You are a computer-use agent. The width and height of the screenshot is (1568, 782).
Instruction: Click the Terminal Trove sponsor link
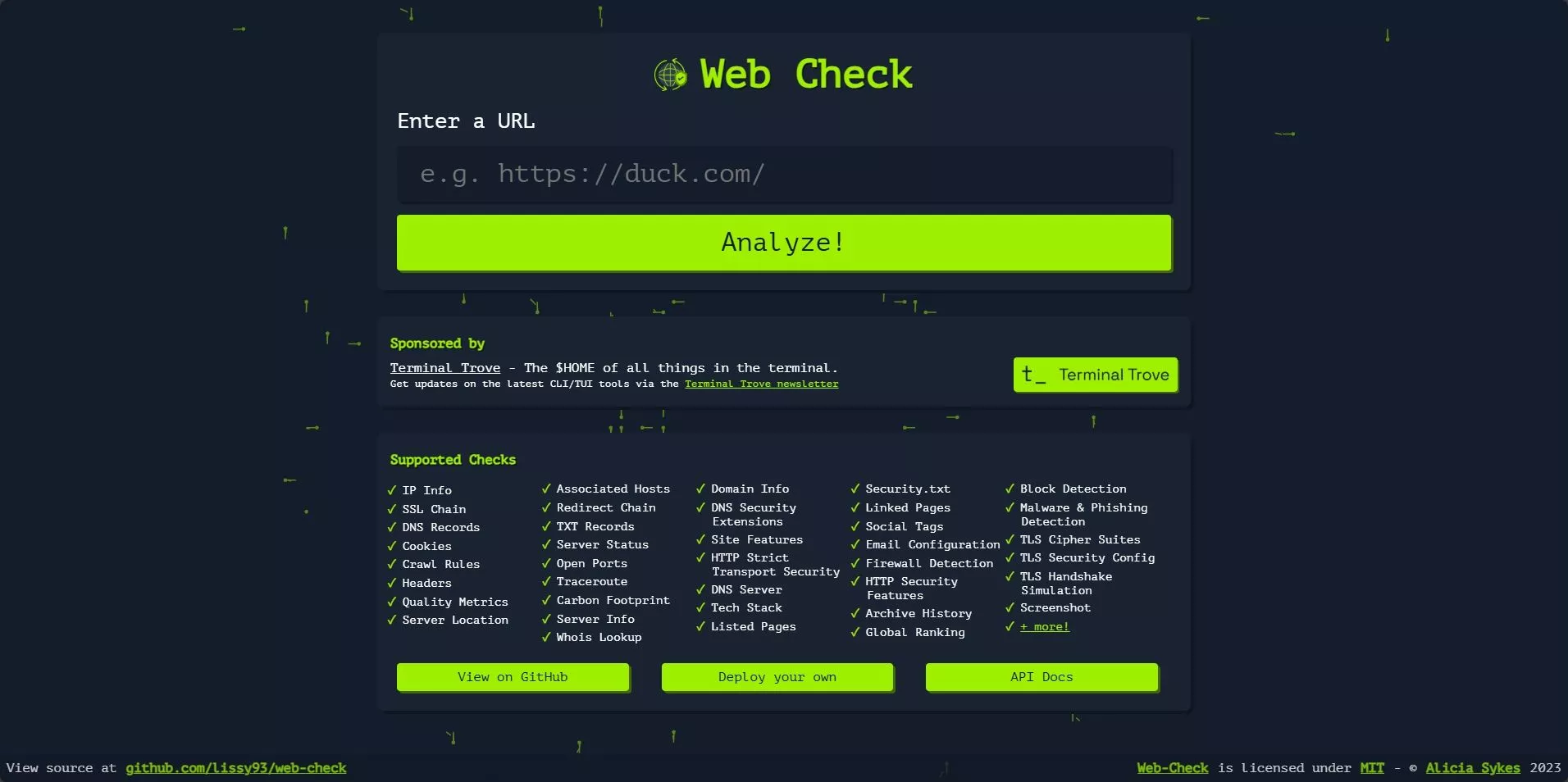pos(444,368)
